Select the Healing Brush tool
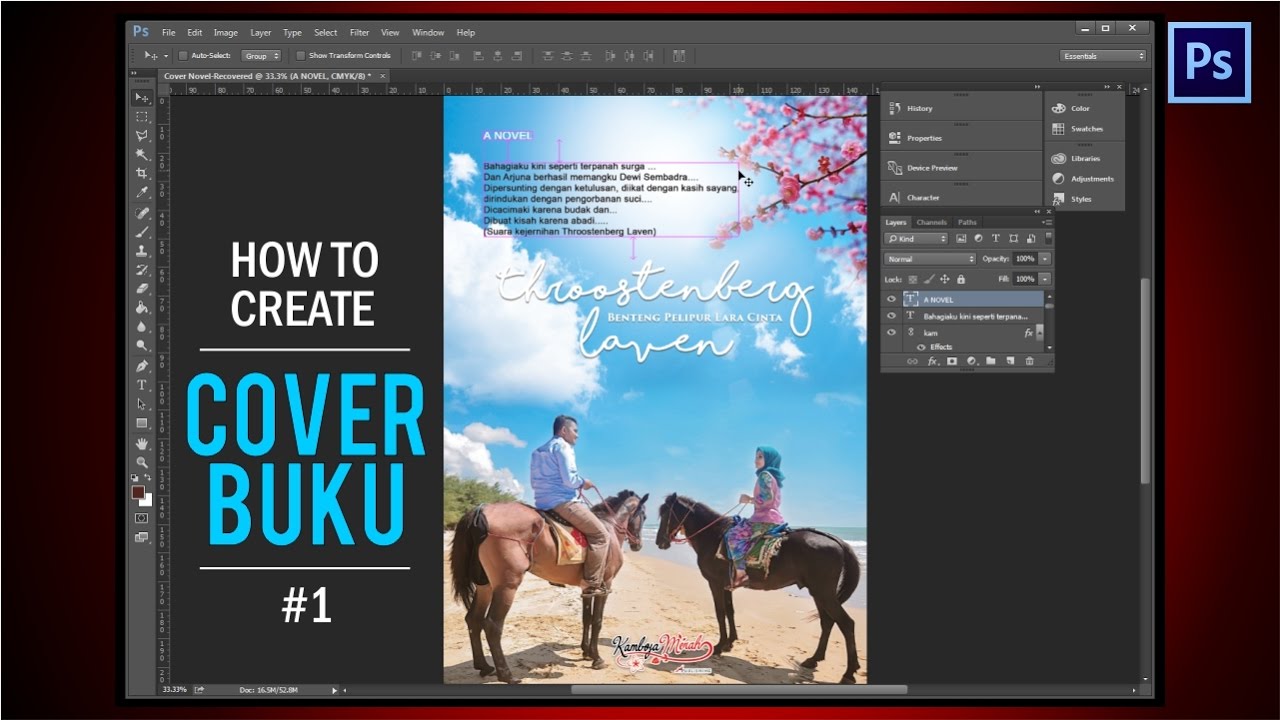1280x720 pixels. click(x=142, y=213)
